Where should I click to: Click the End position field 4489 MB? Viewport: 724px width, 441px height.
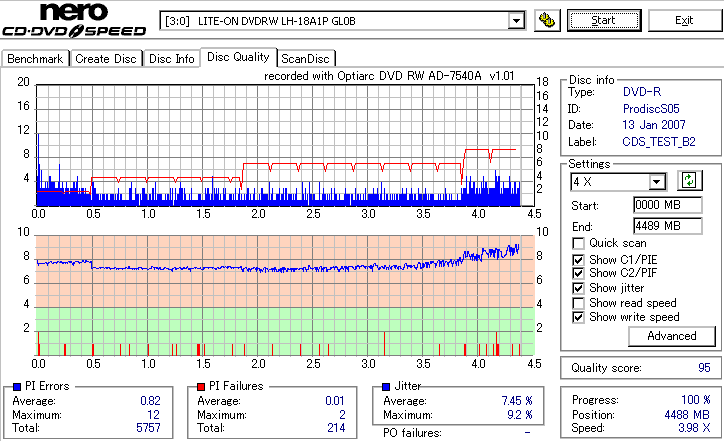668,226
